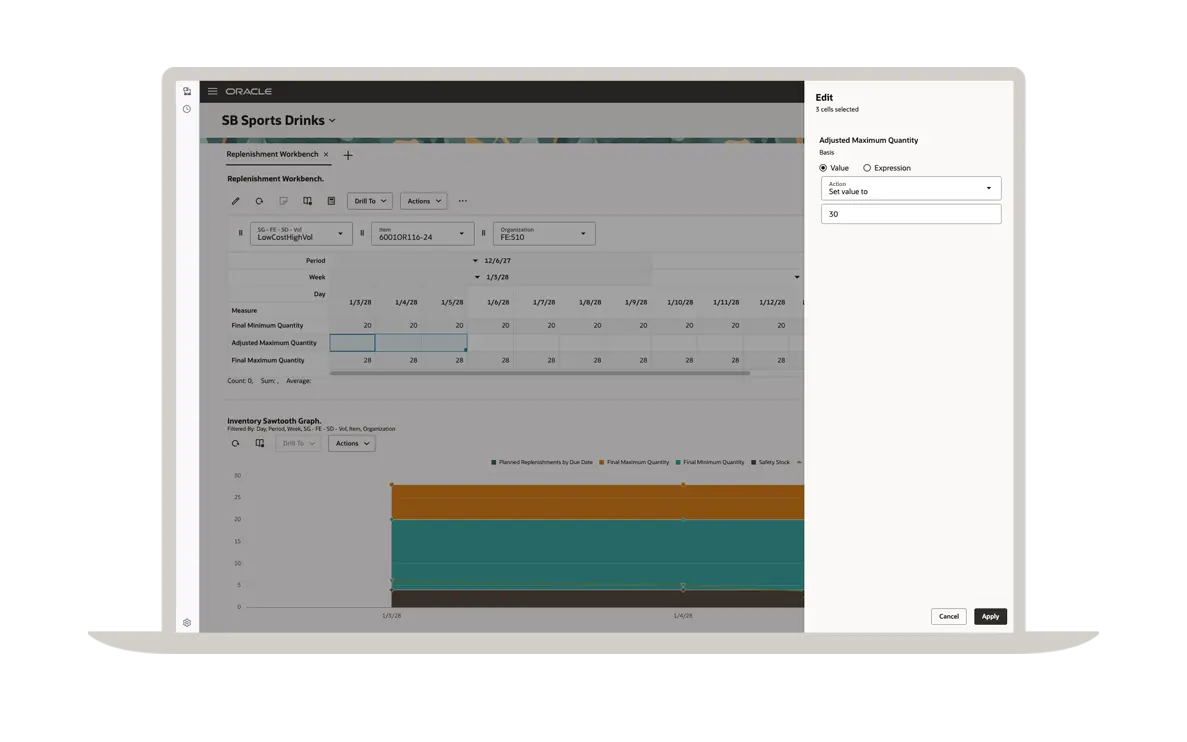
Task: Open the hamburger navigation menu
Action: tap(212, 91)
